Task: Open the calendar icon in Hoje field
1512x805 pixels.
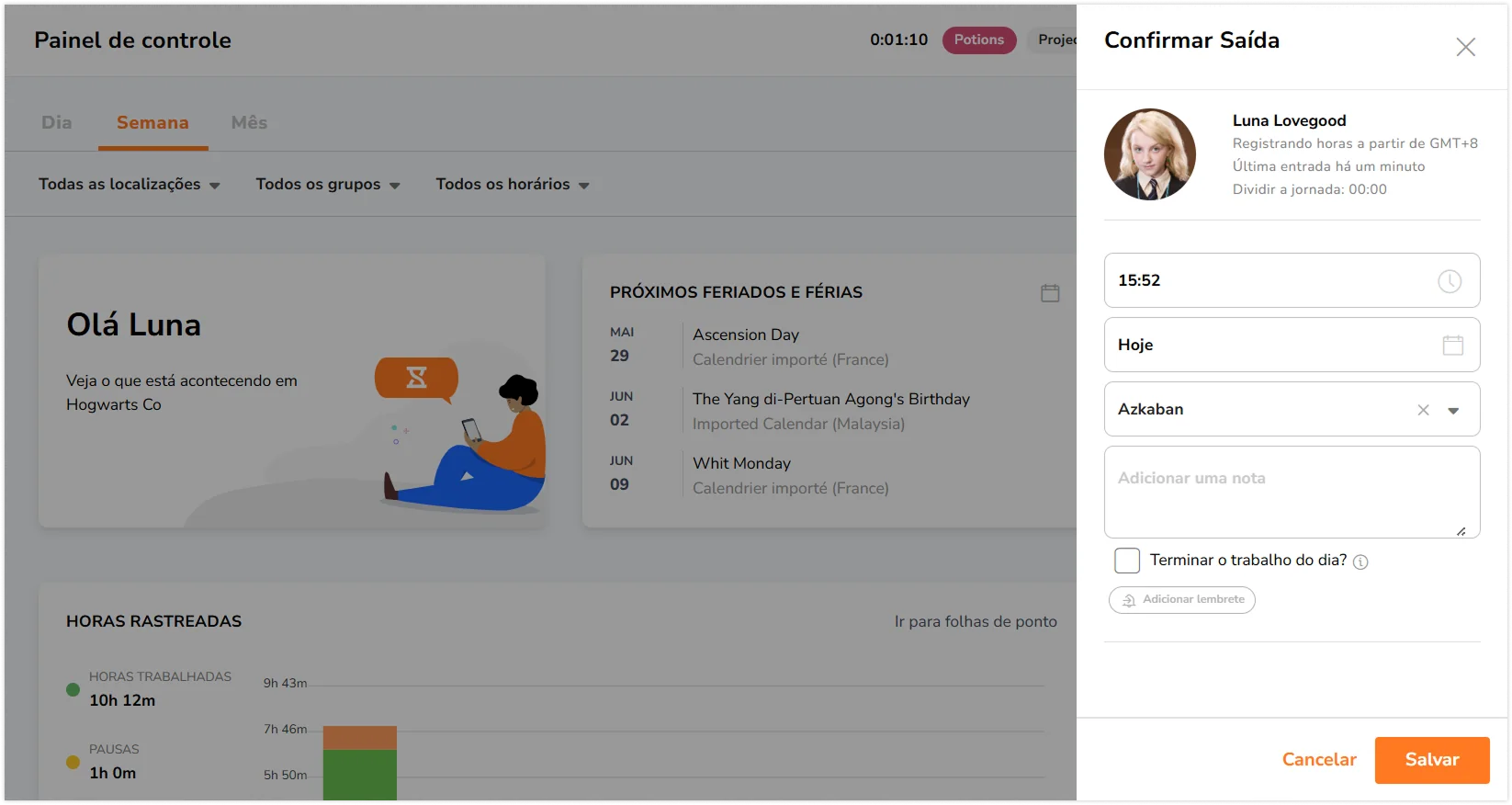Action: tap(1452, 346)
